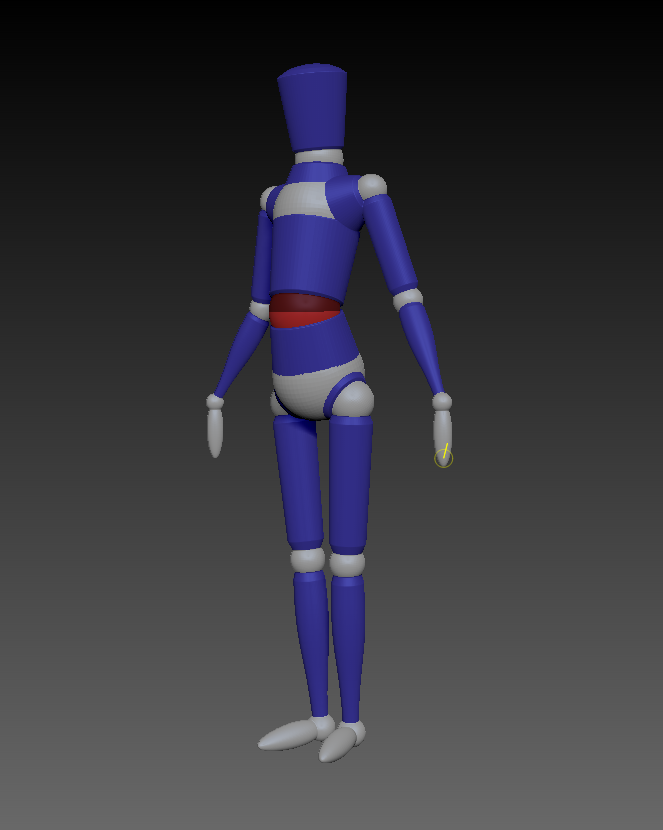This screenshot has height=830, width=663.
Task: Select the gray foot pointing toward the viewer
Action: (x=340, y=743)
